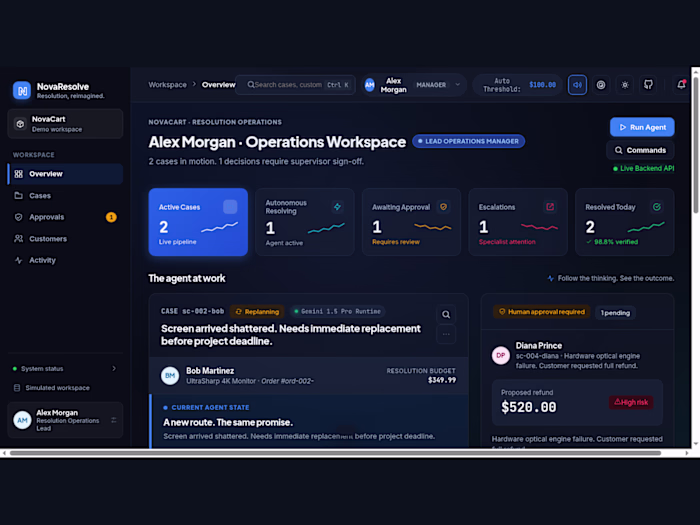Click the Active Cases square icon
This screenshot has height=525, width=700.
tap(230, 207)
